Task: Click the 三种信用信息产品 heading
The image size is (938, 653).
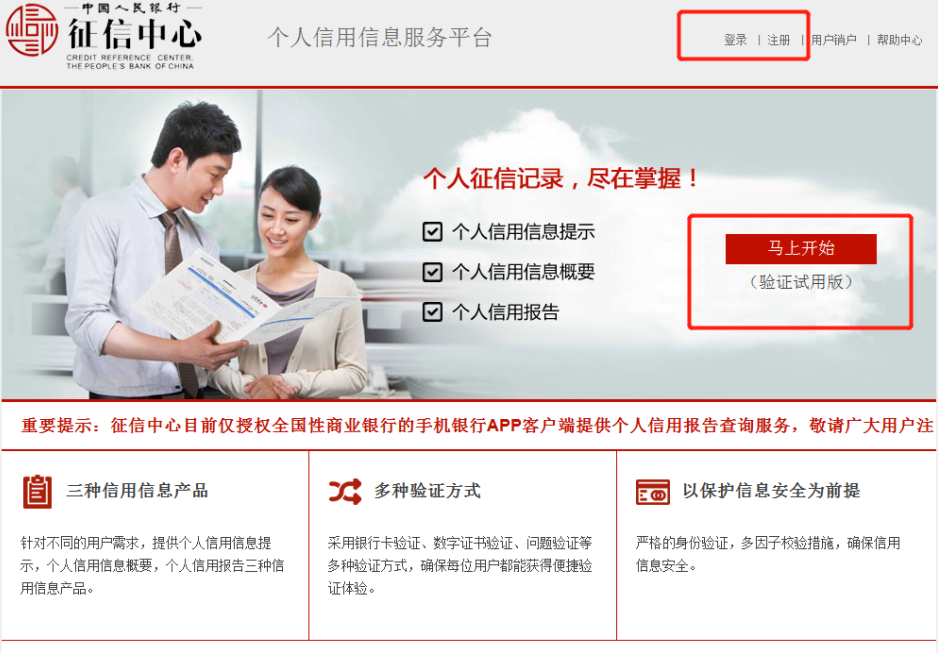Action: [138, 491]
